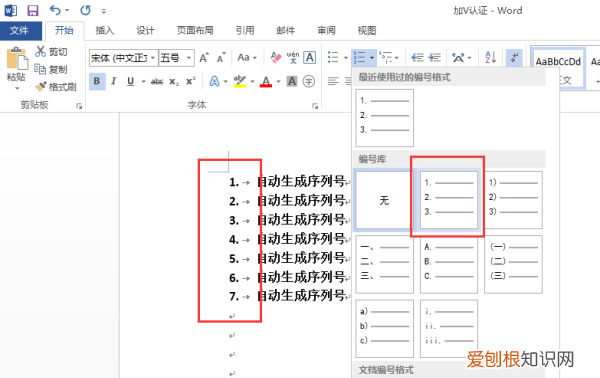600x378 pixels.
Task: Toggle Underline formatting
Action: (130, 81)
